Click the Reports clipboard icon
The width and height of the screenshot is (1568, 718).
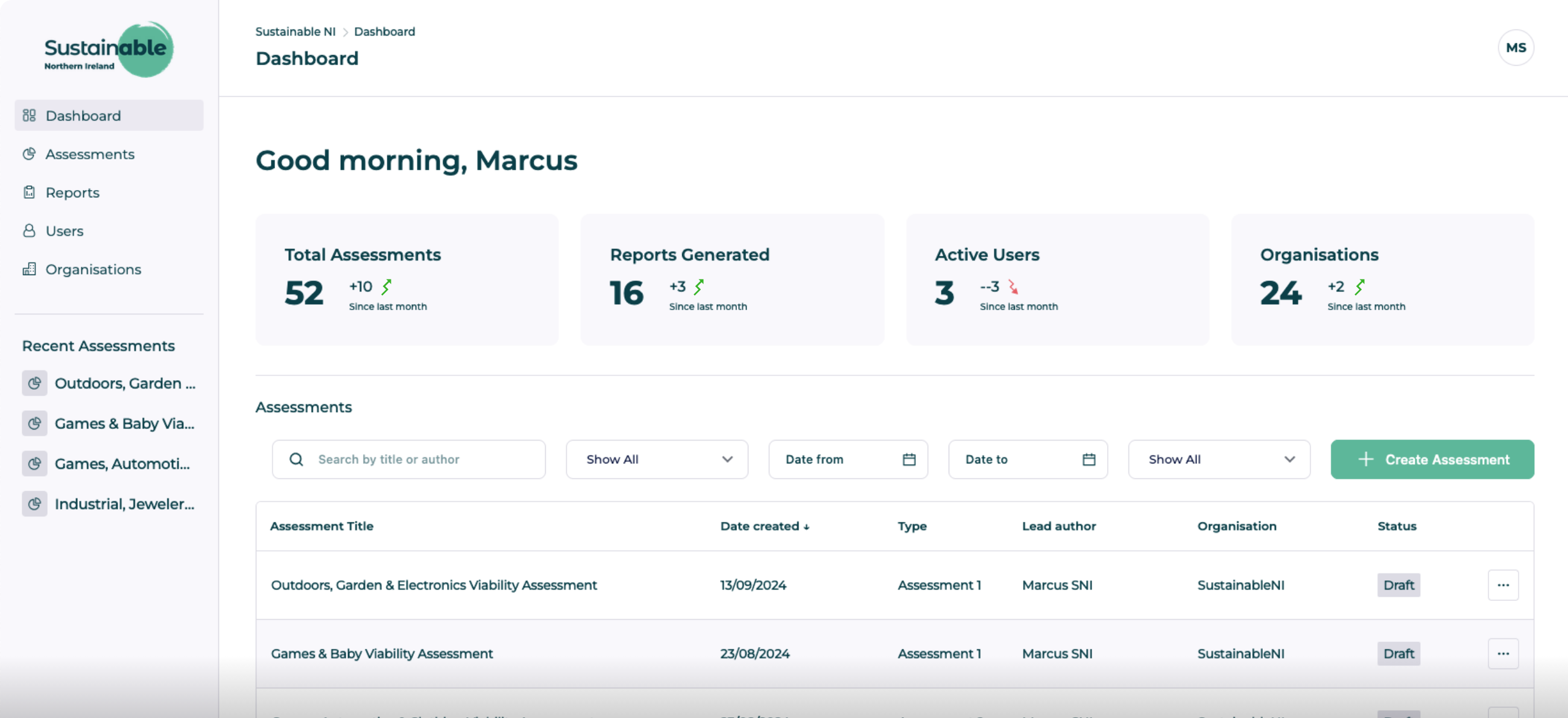(28, 192)
